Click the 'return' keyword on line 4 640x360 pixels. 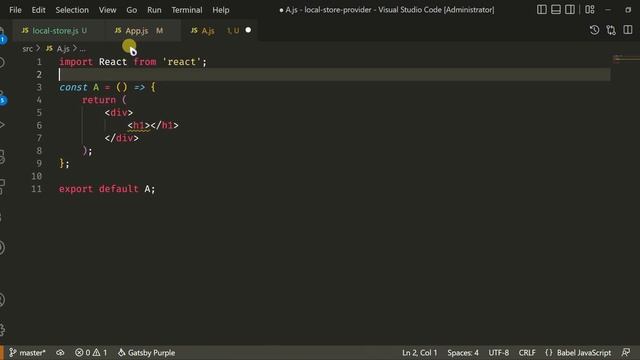[99, 100]
